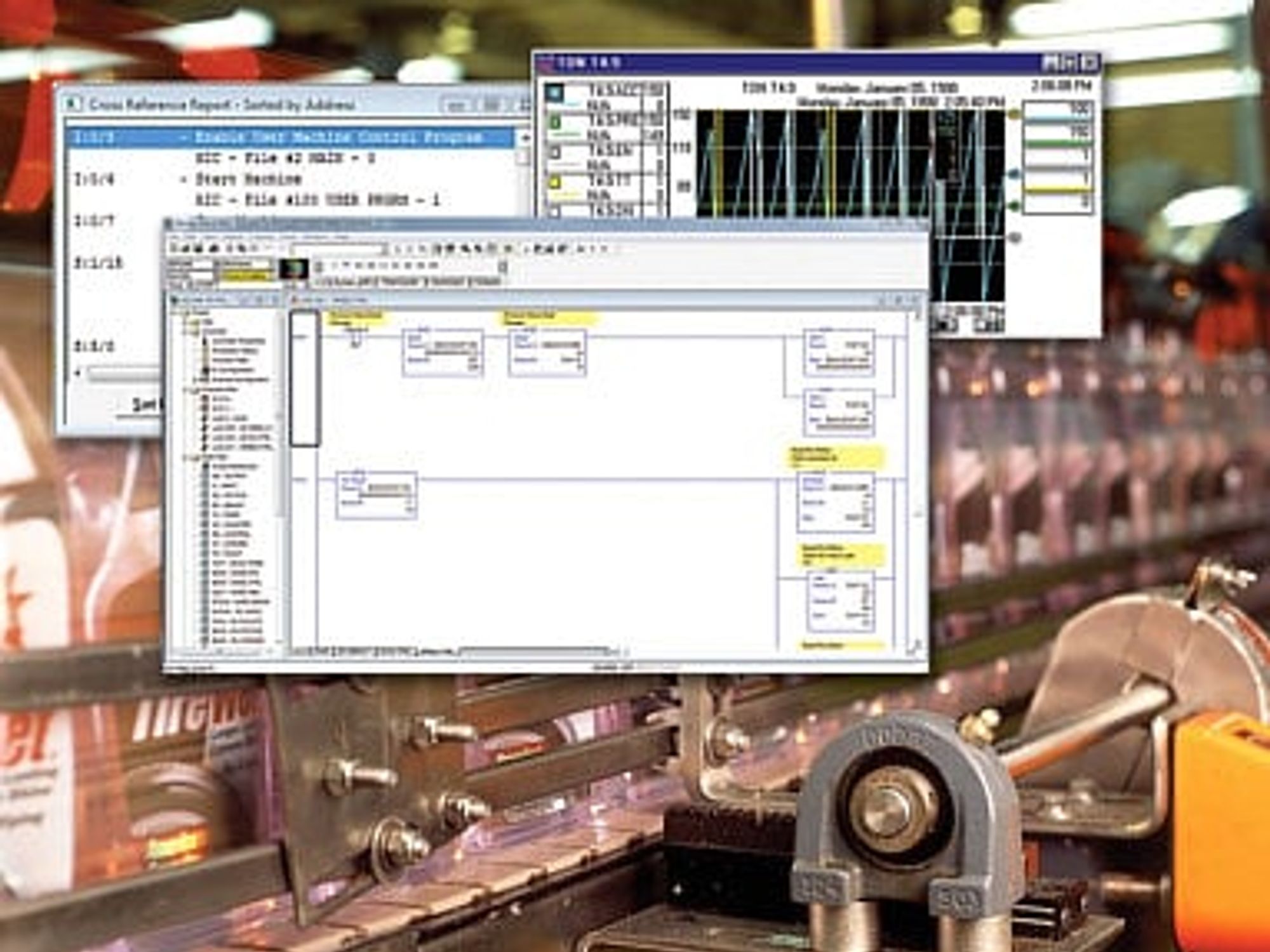Click the ladder view's bottom horizontal scrollbar
This screenshot has height=952, width=1270.
[533, 652]
